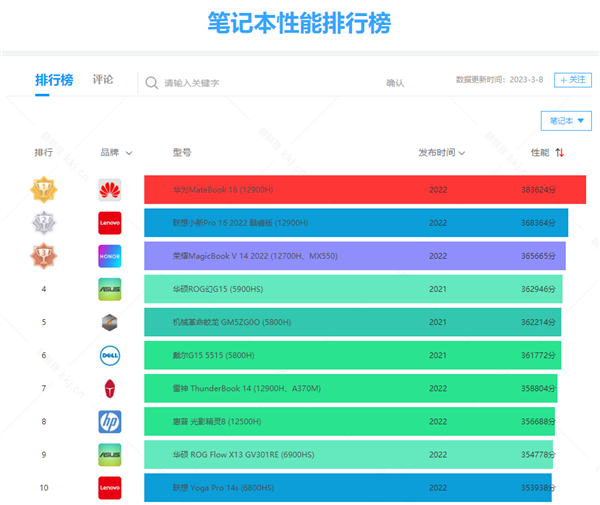Image resolution: width=600 pixels, height=505 pixels.
Task: Click 2022 release year for 华为MateBook row
Action: [438, 190]
